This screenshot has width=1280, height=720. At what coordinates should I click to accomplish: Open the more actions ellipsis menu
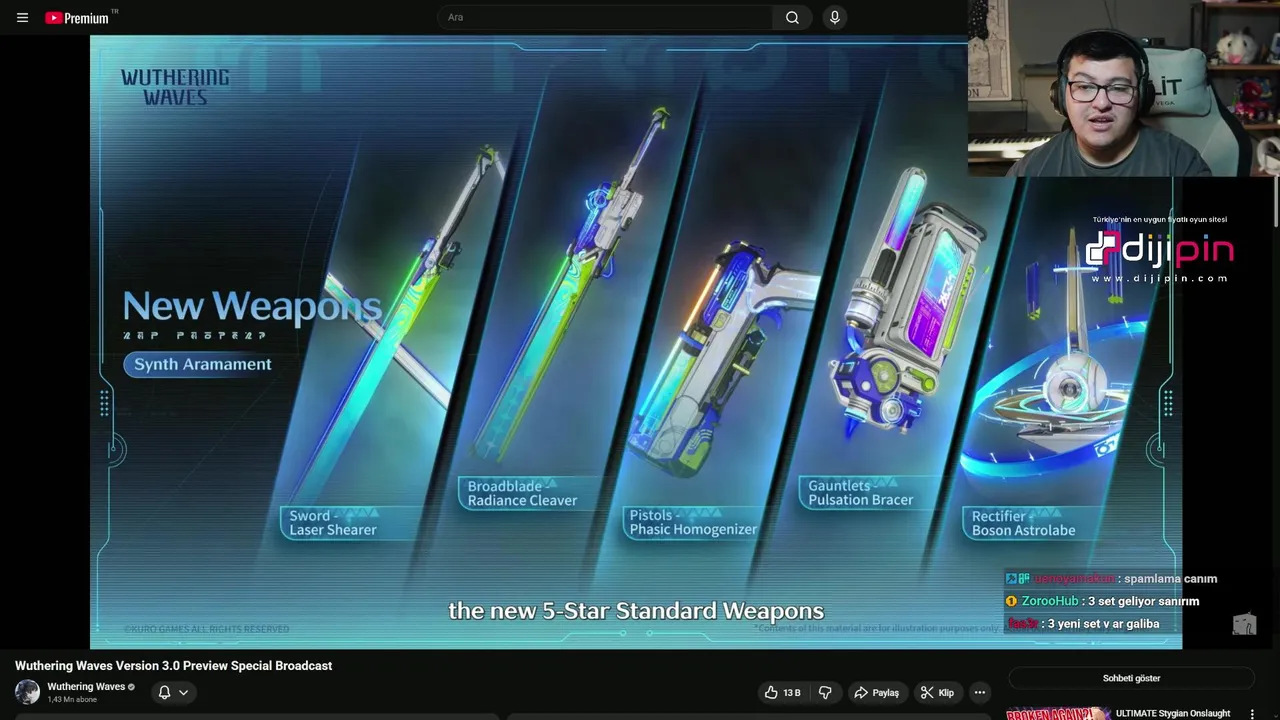[x=980, y=692]
